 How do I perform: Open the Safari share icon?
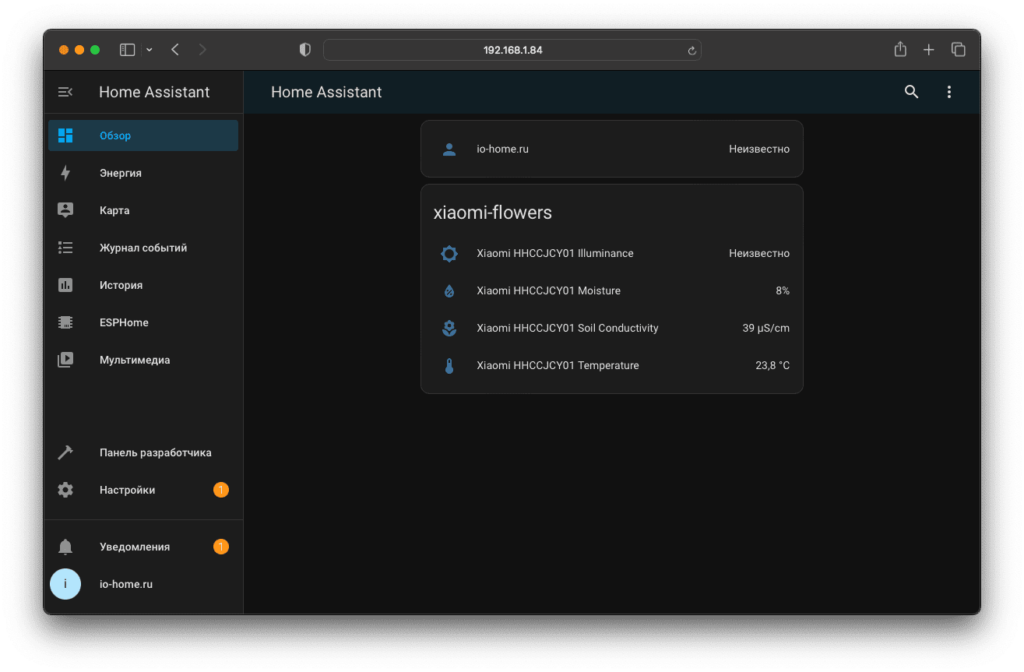900,49
